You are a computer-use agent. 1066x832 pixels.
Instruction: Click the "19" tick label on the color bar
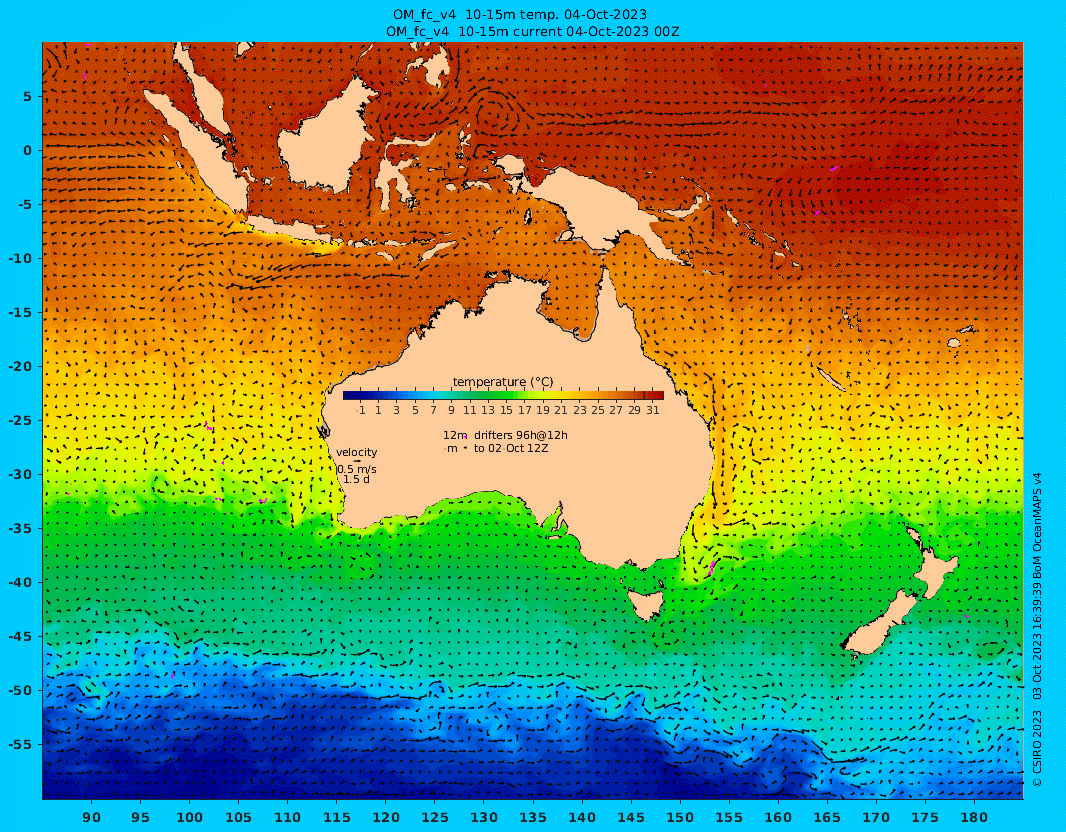pos(543,410)
